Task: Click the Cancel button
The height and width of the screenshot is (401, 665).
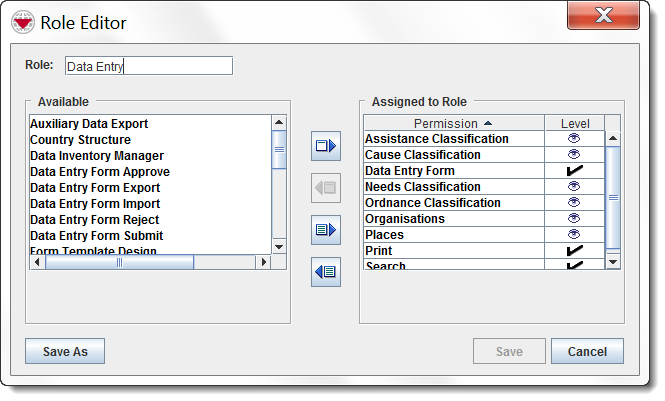Action: click(x=587, y=352)
